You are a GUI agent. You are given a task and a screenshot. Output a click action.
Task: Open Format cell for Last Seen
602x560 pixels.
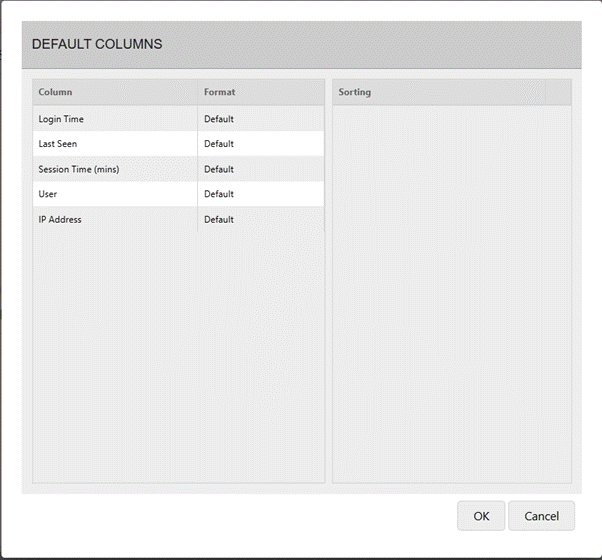[261, 144]
